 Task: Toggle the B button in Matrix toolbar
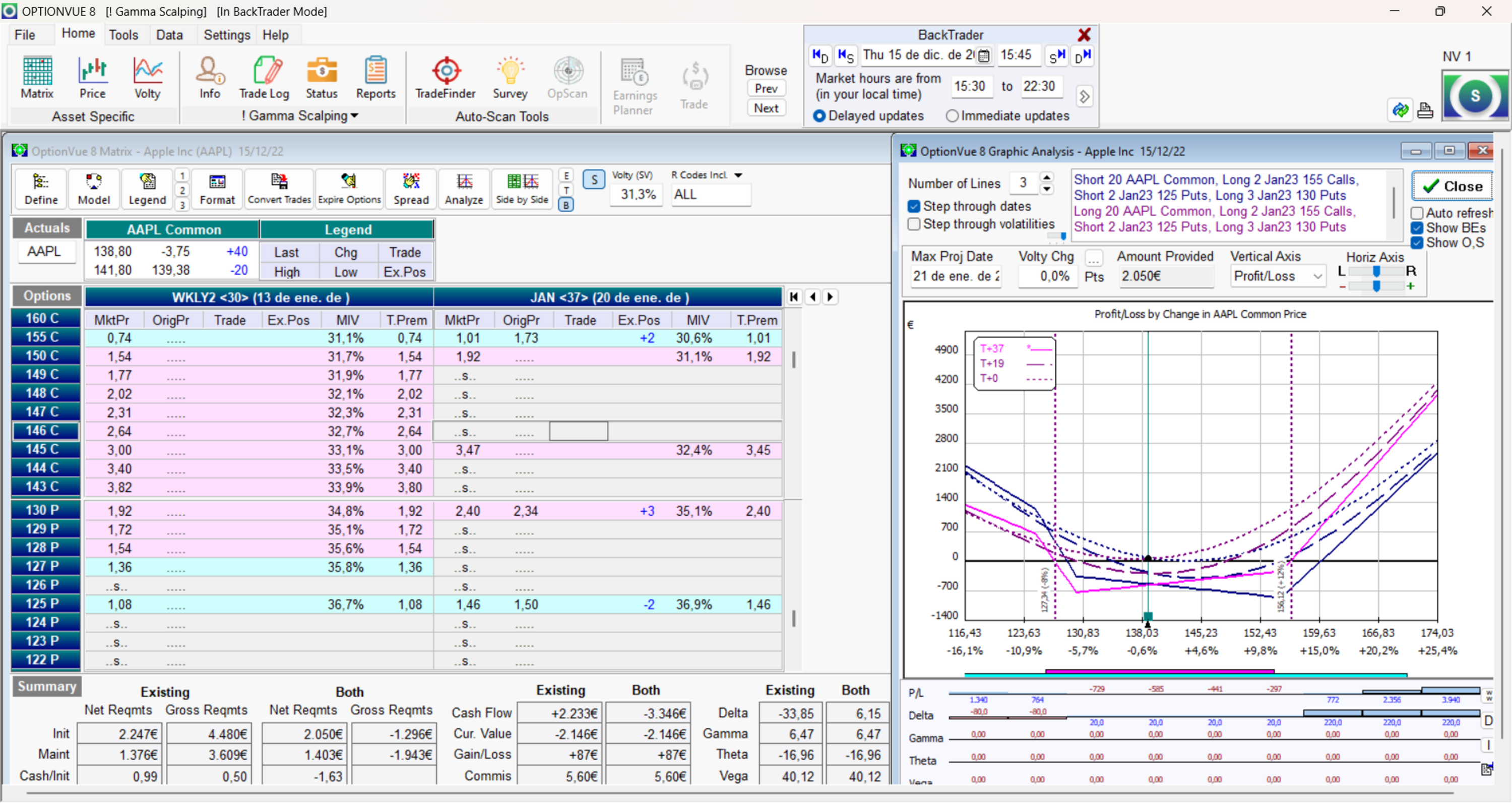566,205
